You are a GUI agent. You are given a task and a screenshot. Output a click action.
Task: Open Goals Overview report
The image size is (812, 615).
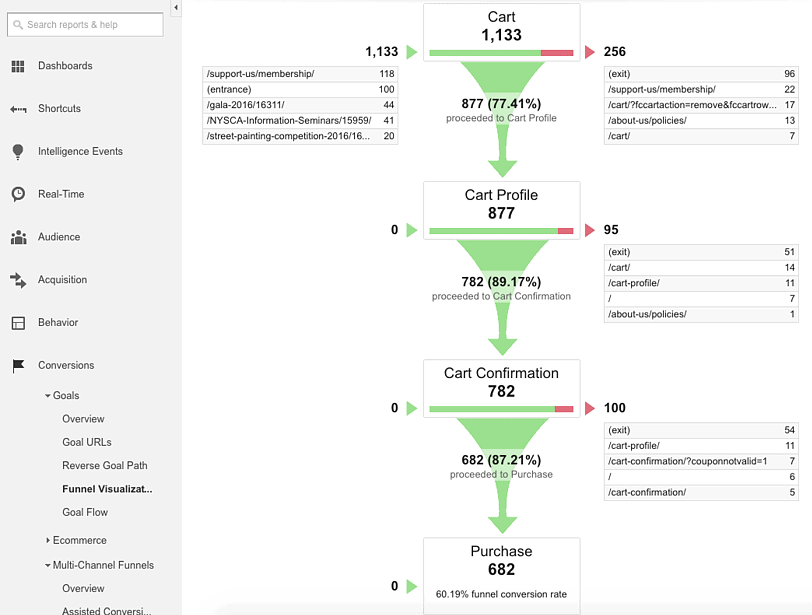[x=83, y=419]
